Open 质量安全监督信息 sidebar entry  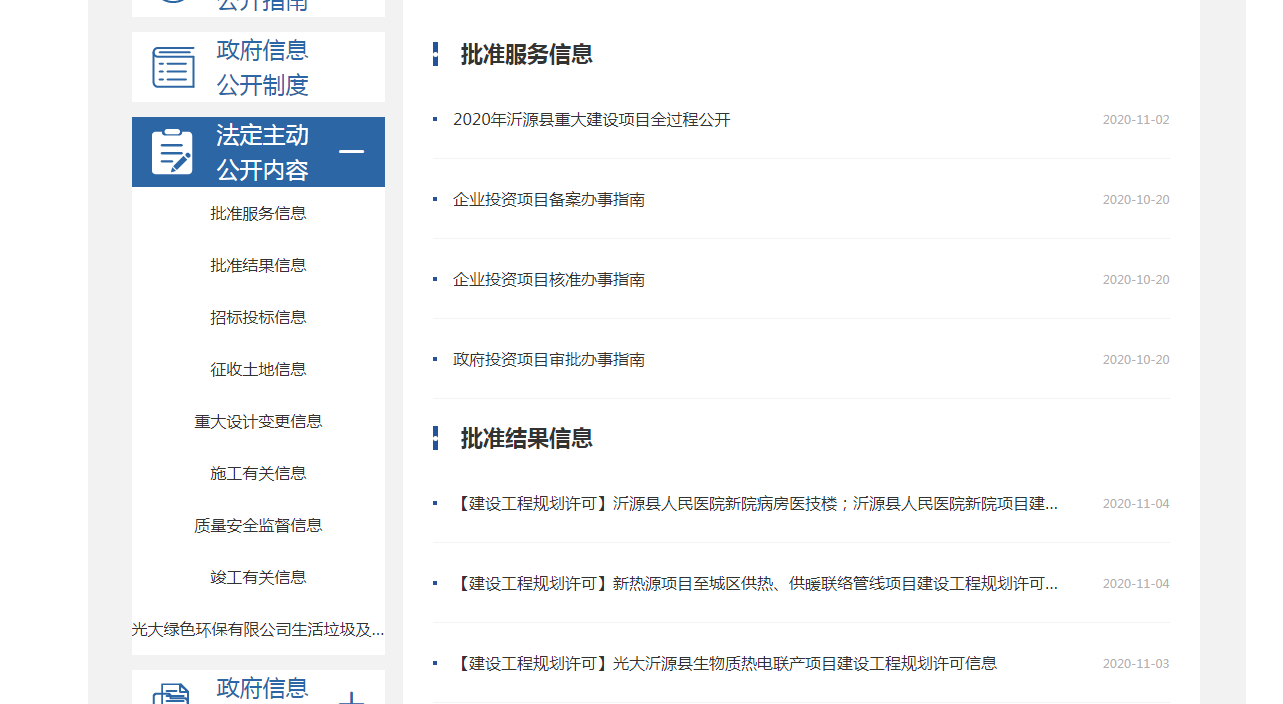[258, 525]
